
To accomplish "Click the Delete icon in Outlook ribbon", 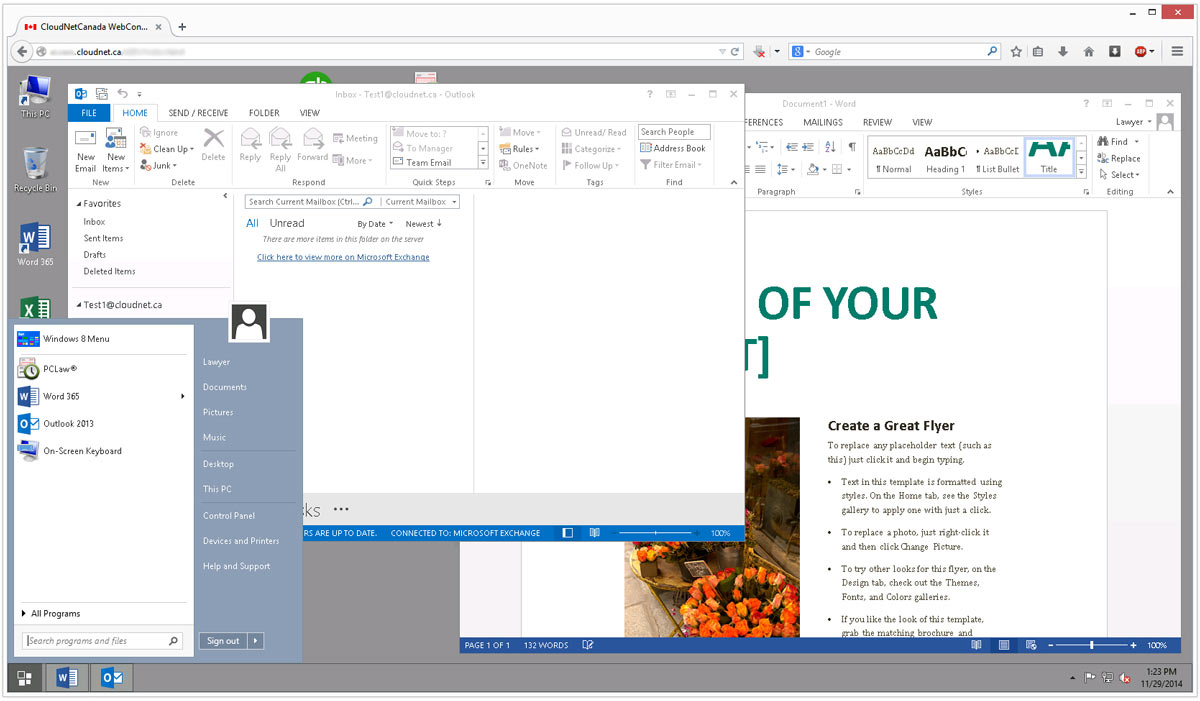I will click(213, 144).
